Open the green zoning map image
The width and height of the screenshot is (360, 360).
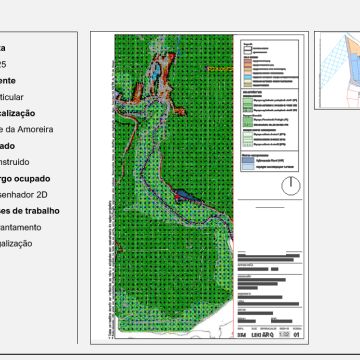(x=199, y=188)
